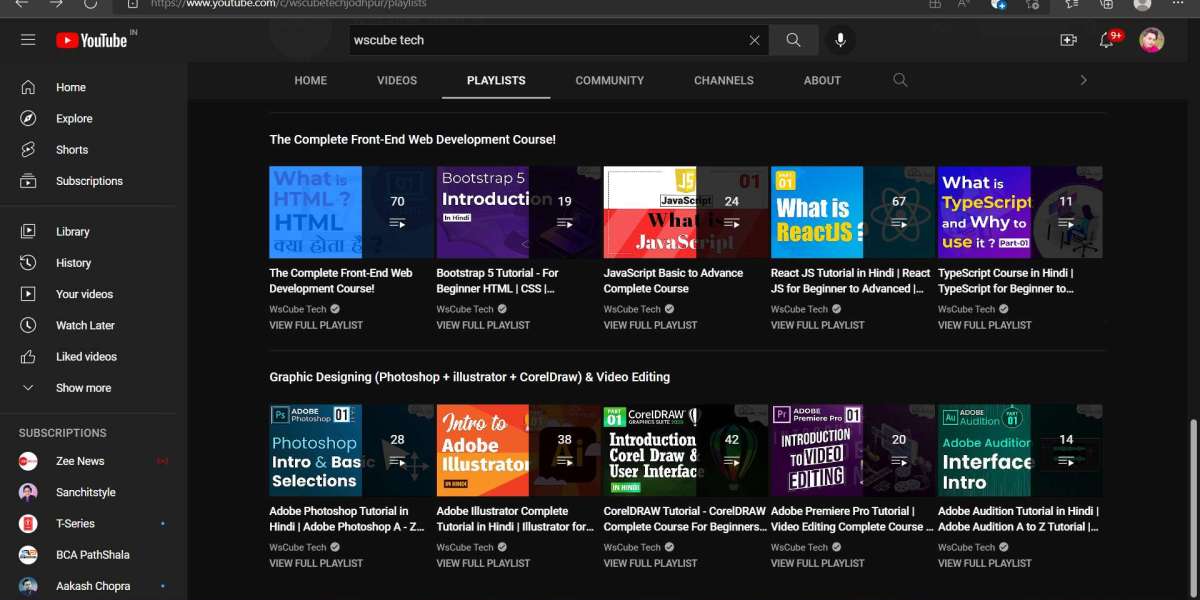Open the Photoshop Intro & Basic Selections thumbnail

352,450
